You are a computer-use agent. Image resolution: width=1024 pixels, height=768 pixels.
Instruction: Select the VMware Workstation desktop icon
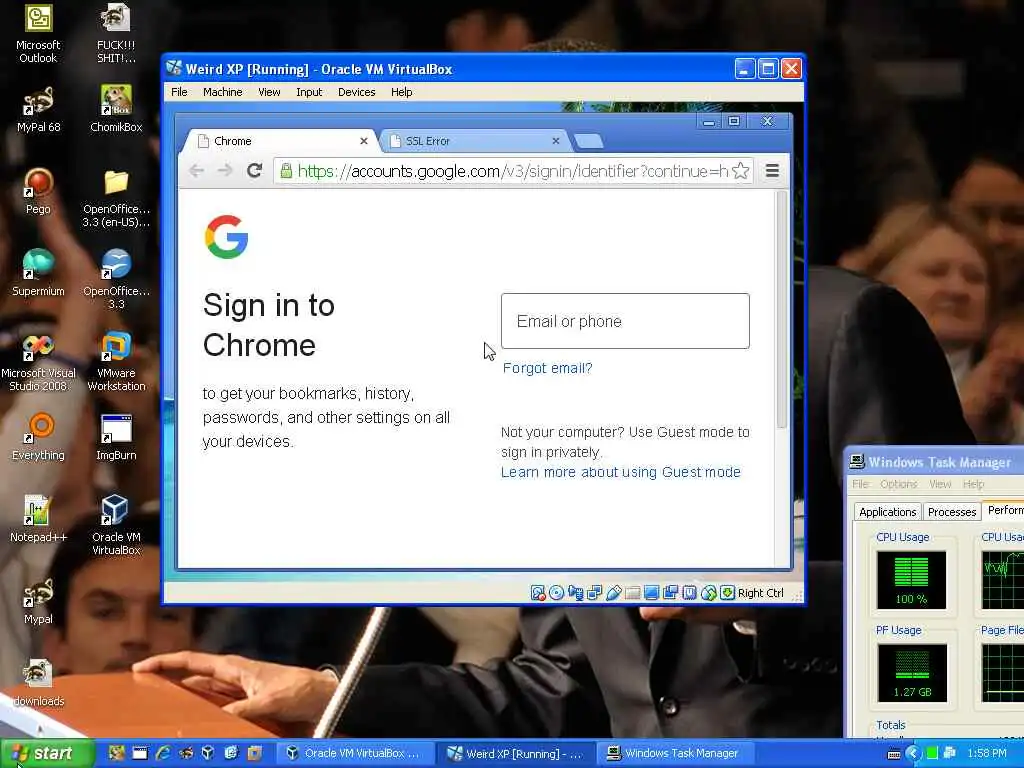(x=116, y=362)
